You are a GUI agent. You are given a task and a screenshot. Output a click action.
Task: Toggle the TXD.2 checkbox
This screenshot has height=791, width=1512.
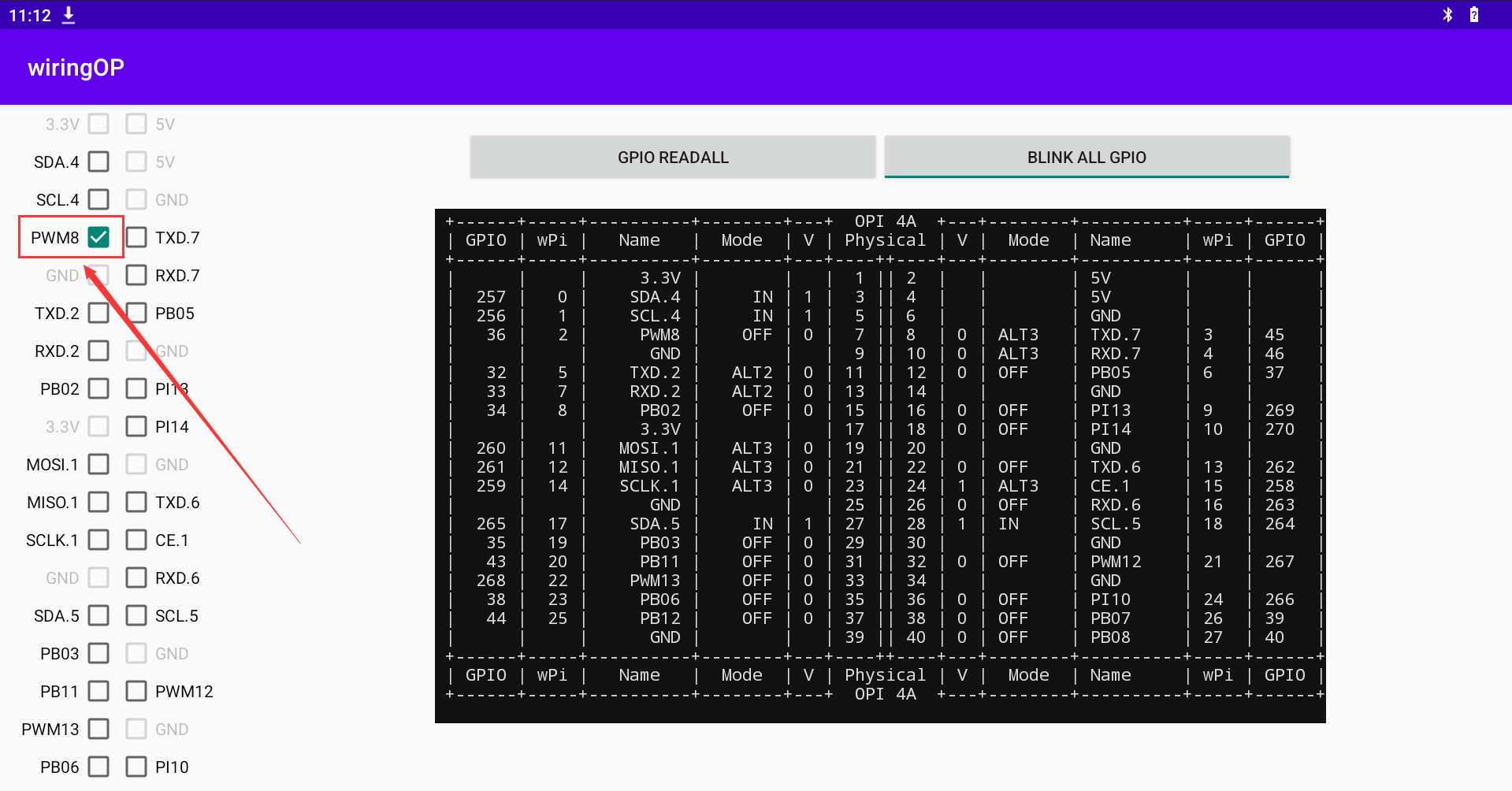pos(98,313)
